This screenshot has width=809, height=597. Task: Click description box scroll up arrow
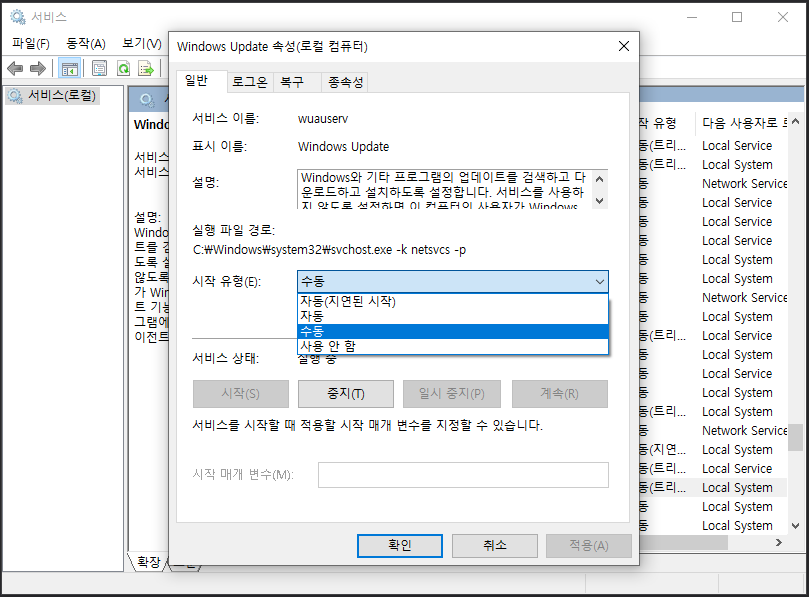click(600, 180)
